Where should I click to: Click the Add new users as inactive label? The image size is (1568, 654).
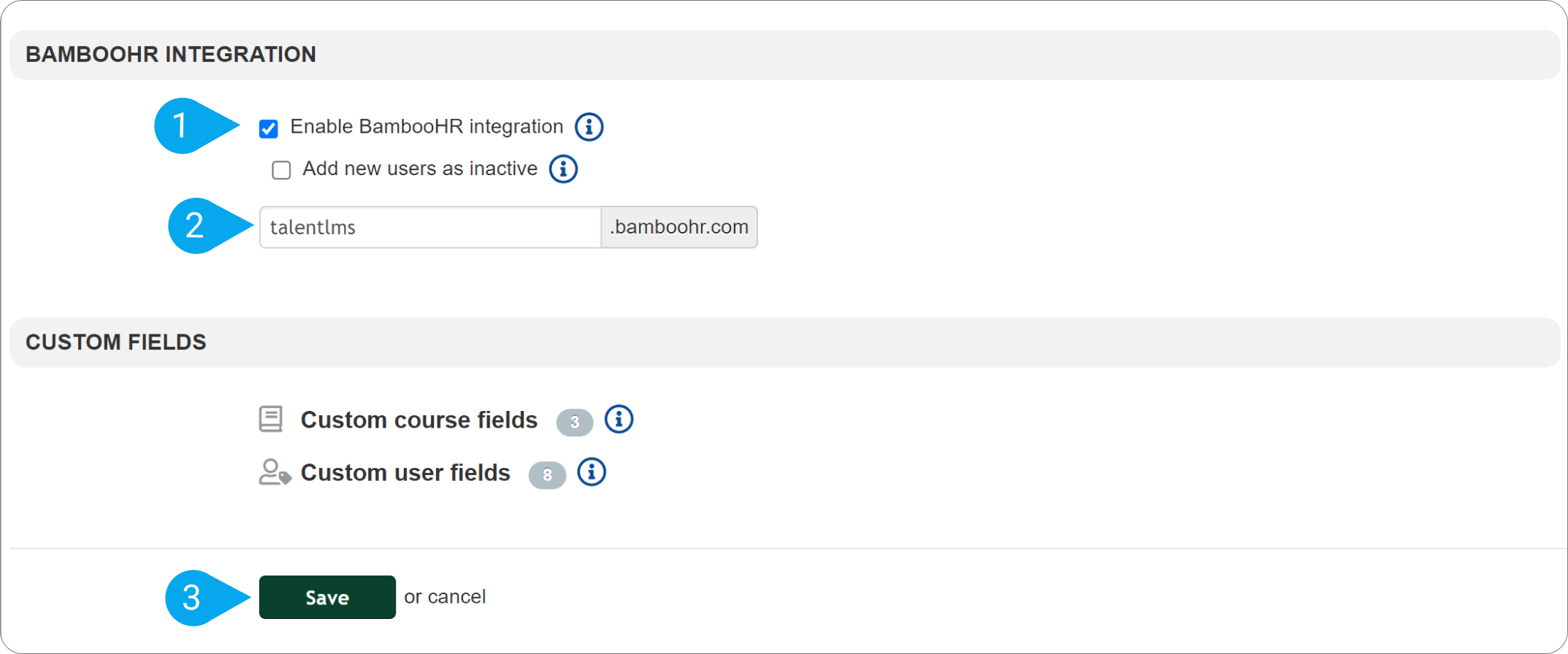(420, 169)
